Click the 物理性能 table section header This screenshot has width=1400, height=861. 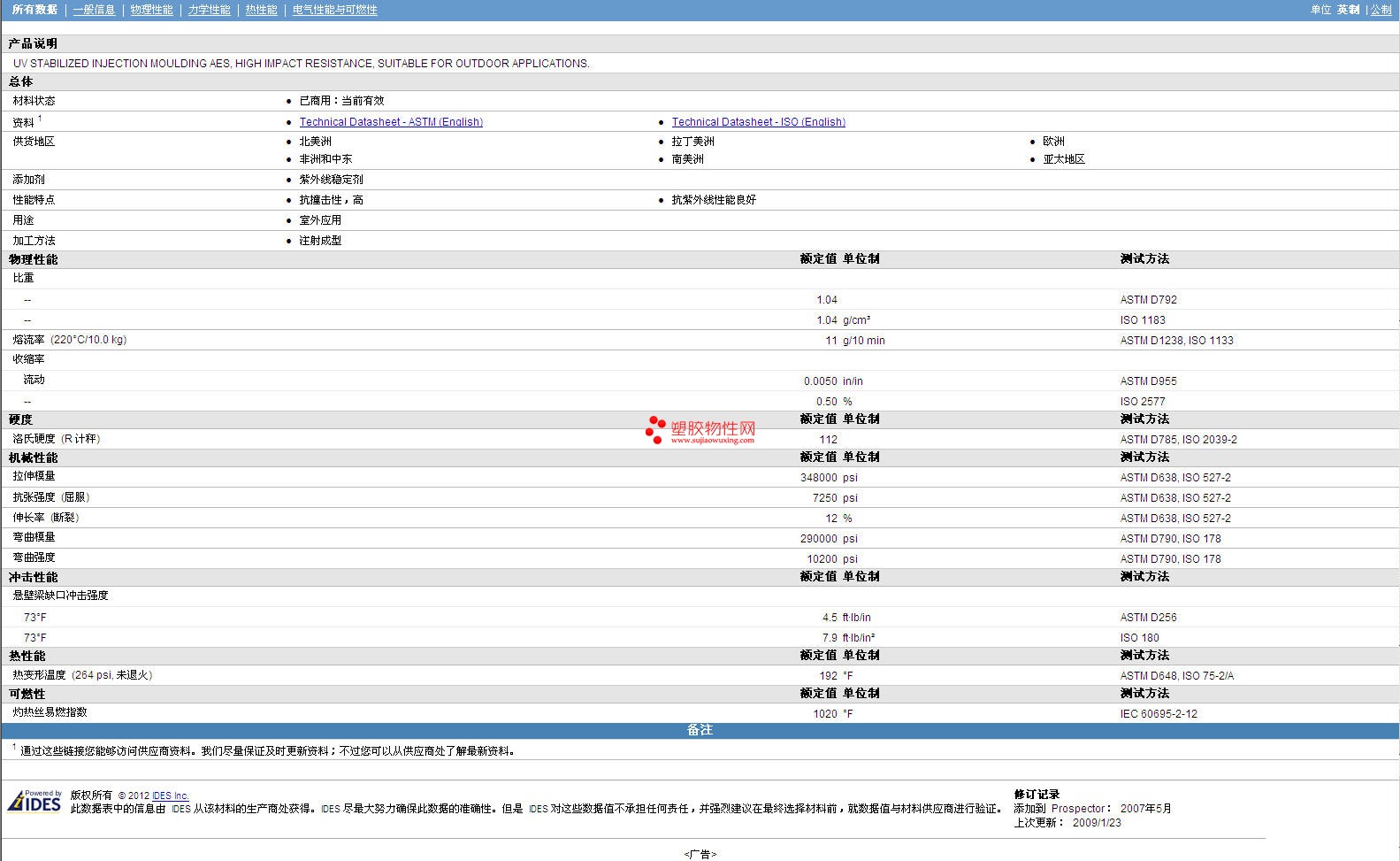point(33,259)
